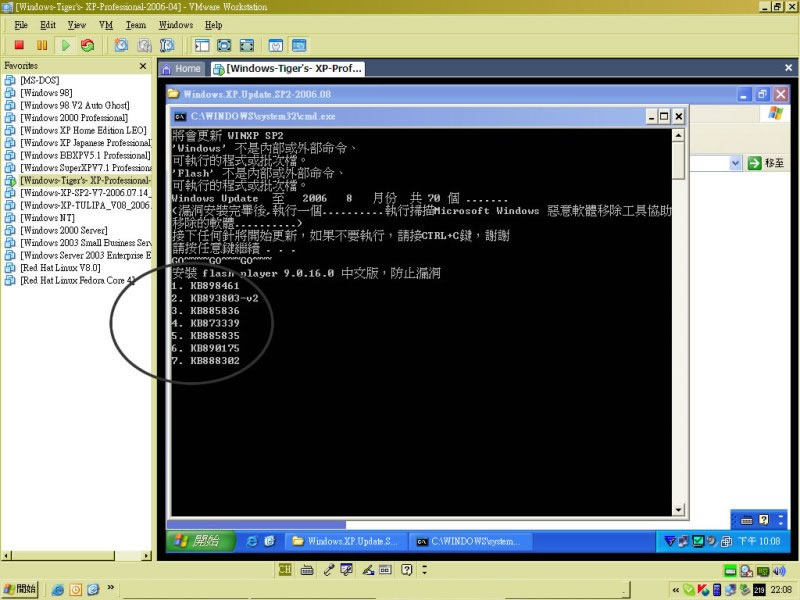Close the current VM tab
800x600 pixels.
coord(788,67)
